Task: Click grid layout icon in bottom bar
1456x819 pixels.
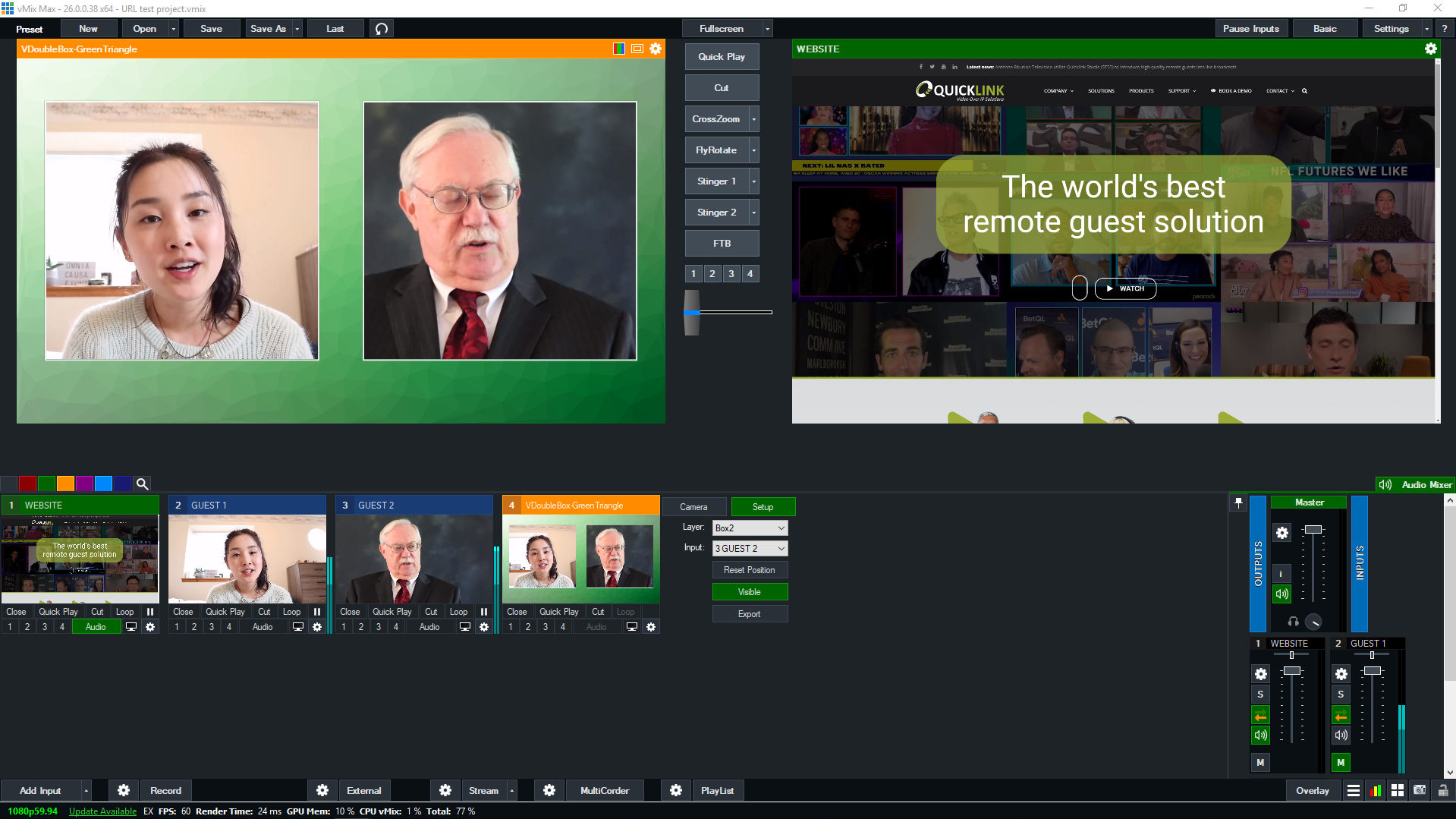Action: 1398,791
